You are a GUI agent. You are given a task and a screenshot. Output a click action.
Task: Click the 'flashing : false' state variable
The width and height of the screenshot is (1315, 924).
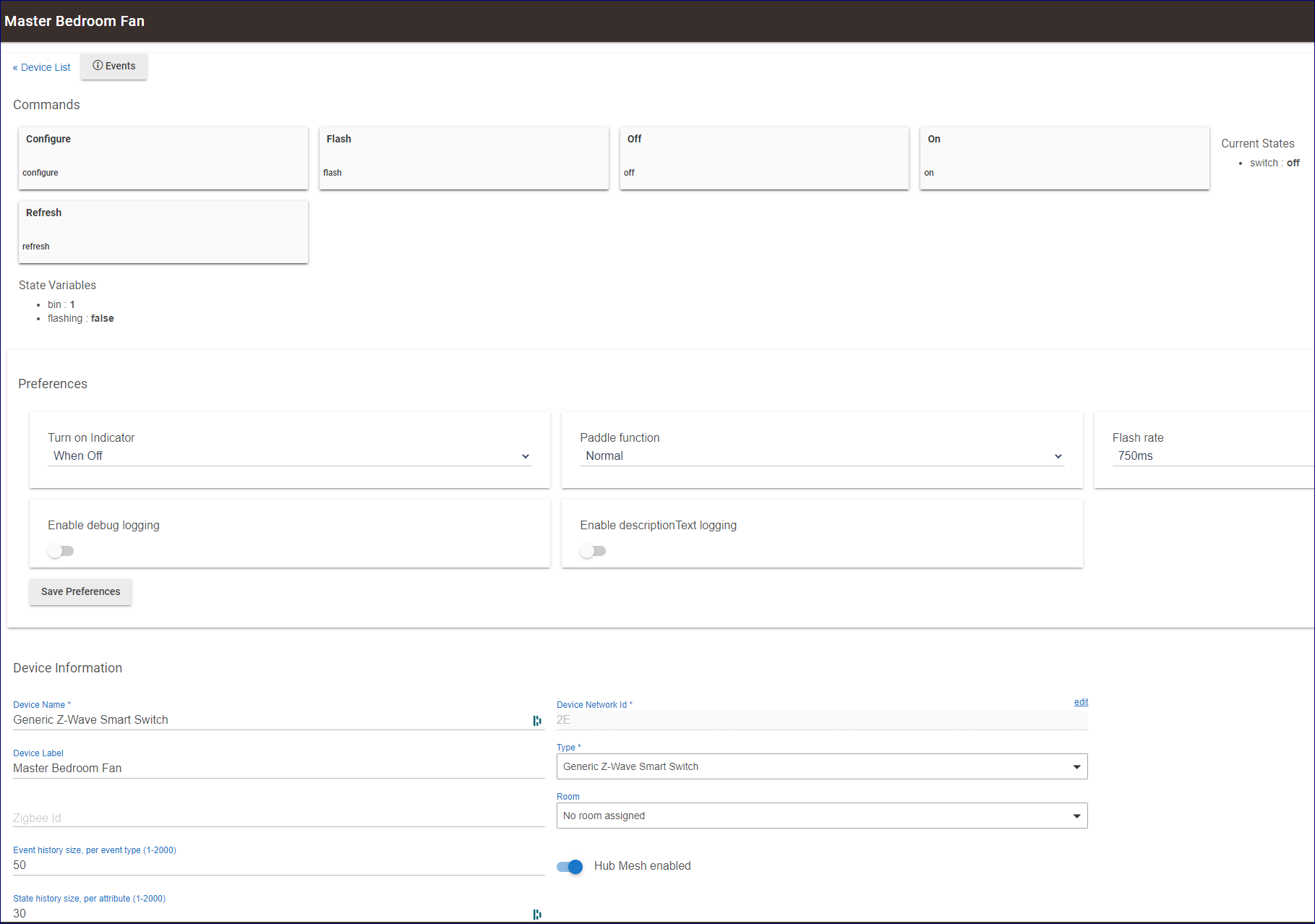pos(81,319)
